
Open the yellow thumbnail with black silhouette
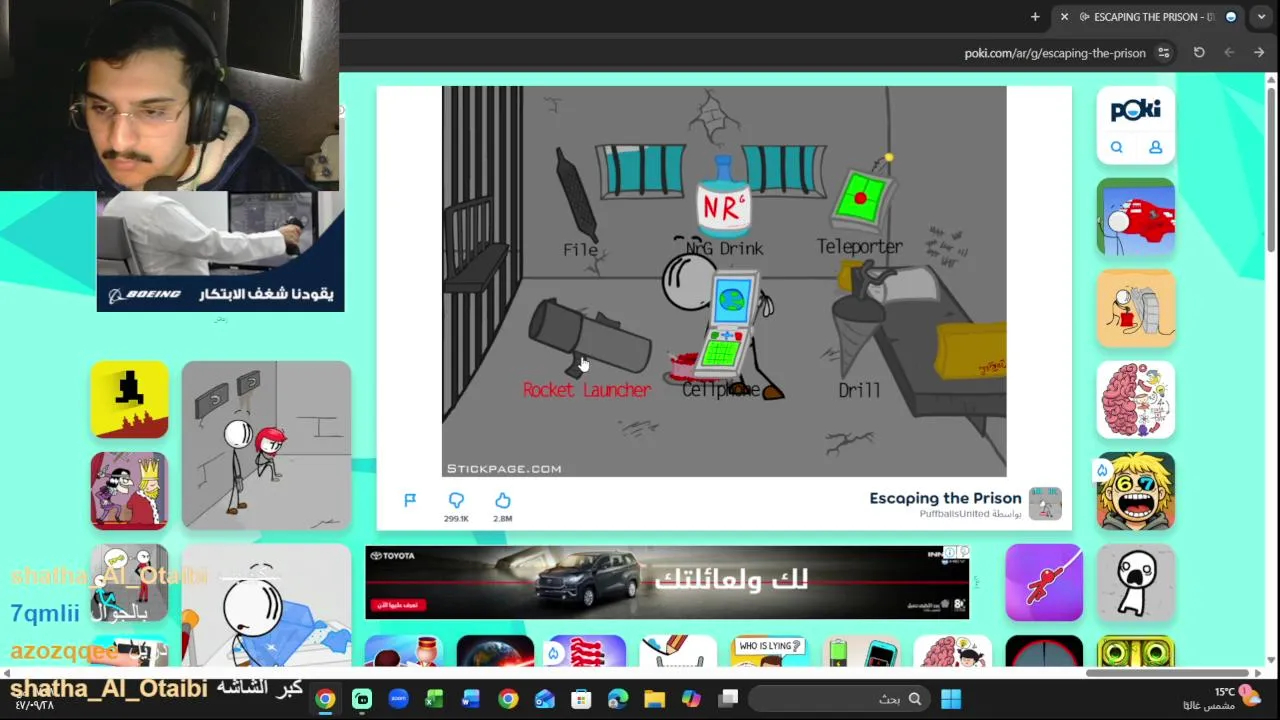point(129,400)
